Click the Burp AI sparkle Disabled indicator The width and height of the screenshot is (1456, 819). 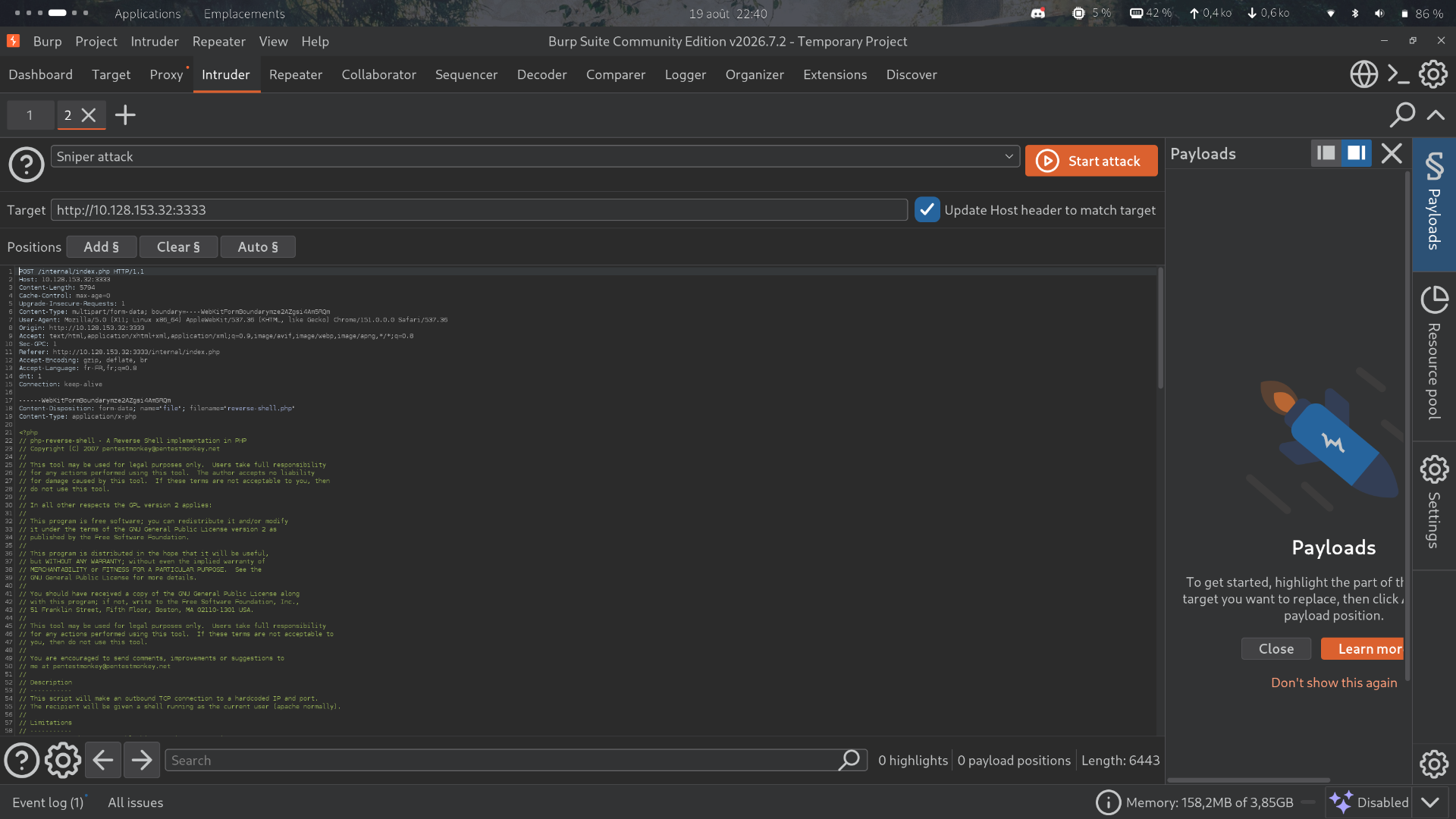point(1369,802)
